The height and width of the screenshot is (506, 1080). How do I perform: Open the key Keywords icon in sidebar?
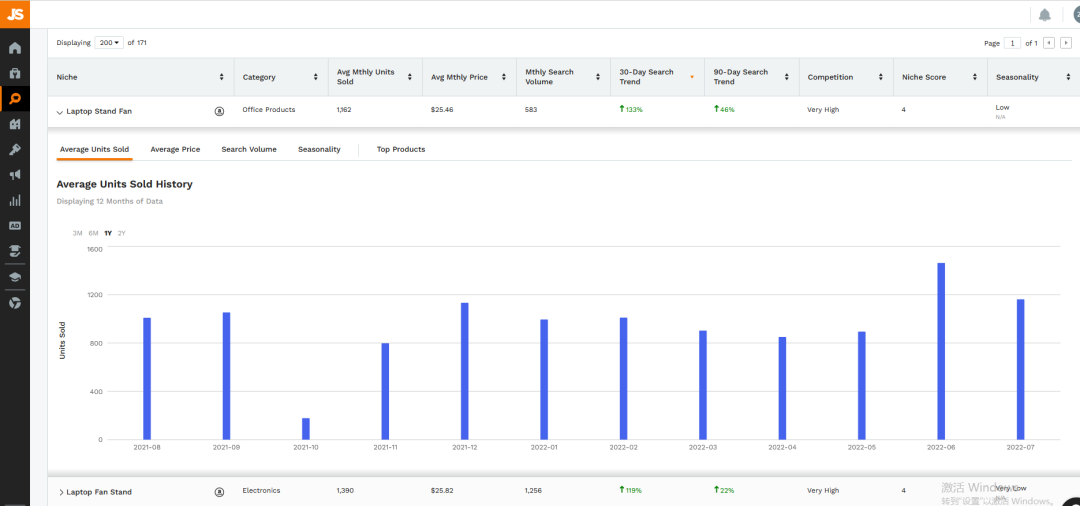coord(14,149)
